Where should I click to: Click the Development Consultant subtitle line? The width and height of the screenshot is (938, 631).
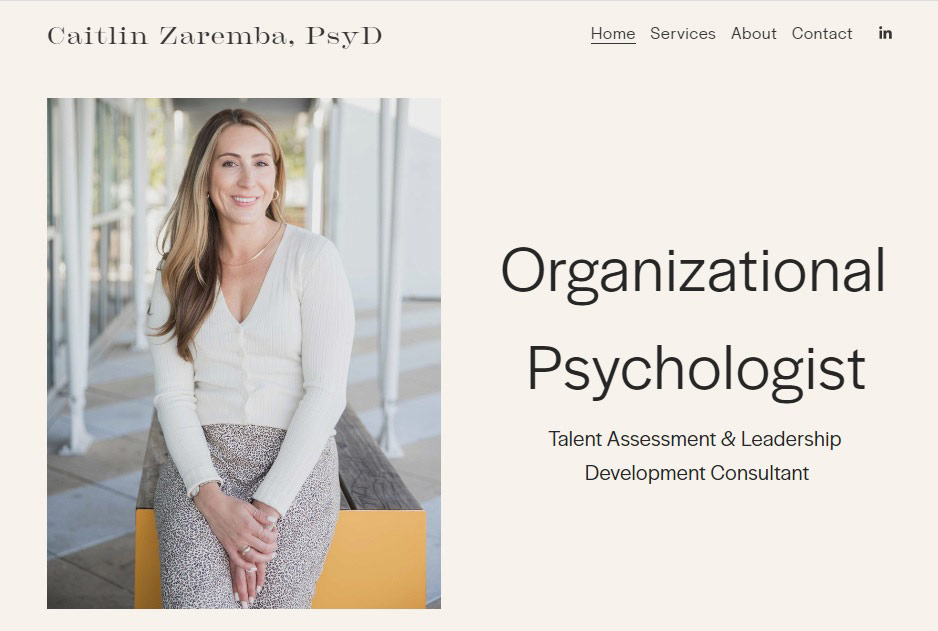tap(696, 473)
